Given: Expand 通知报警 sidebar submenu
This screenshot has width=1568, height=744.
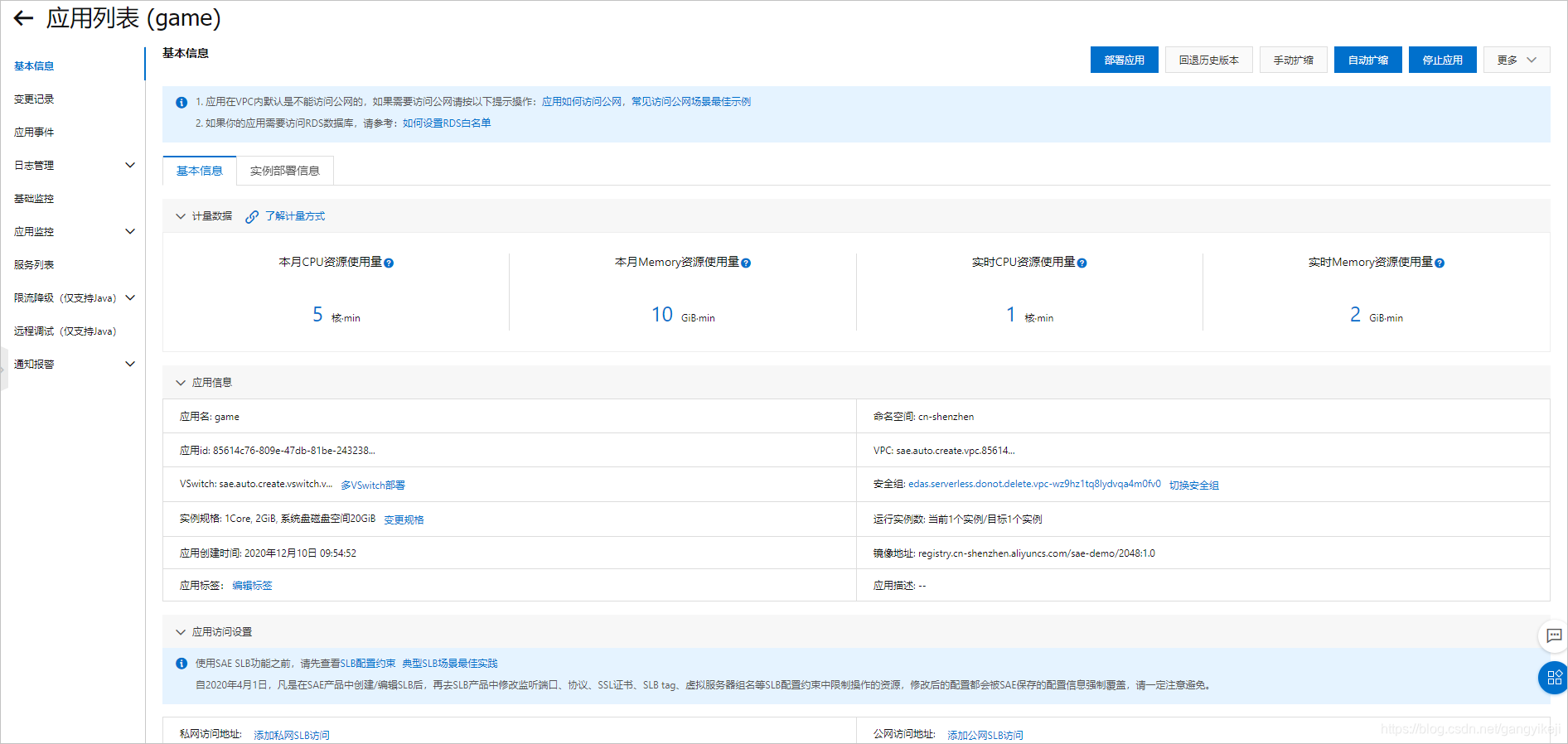Looking at the screenshot, I should (x=130, y=364).
